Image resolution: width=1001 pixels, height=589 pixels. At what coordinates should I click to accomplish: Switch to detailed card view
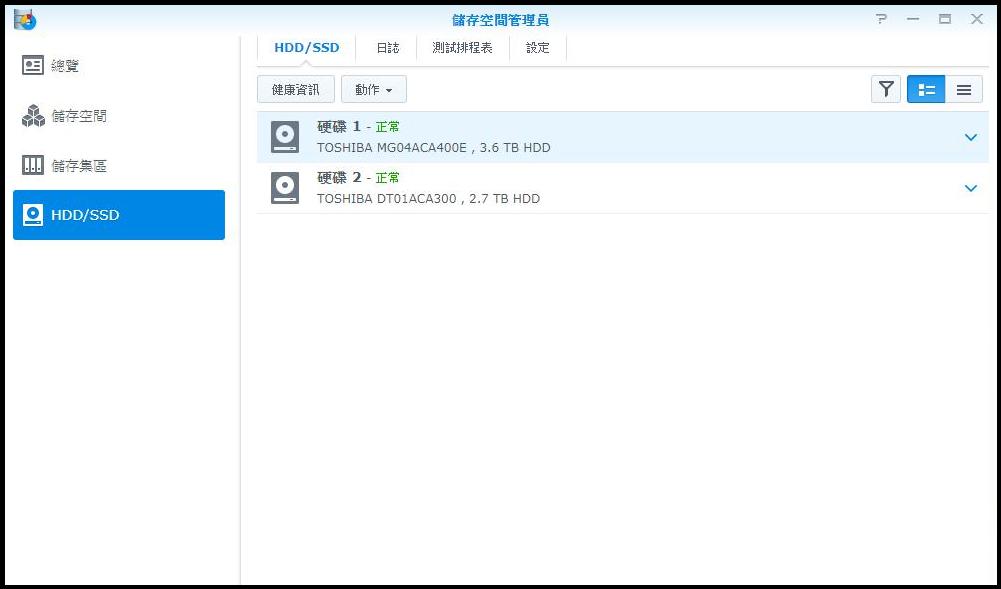coord(926,90)
